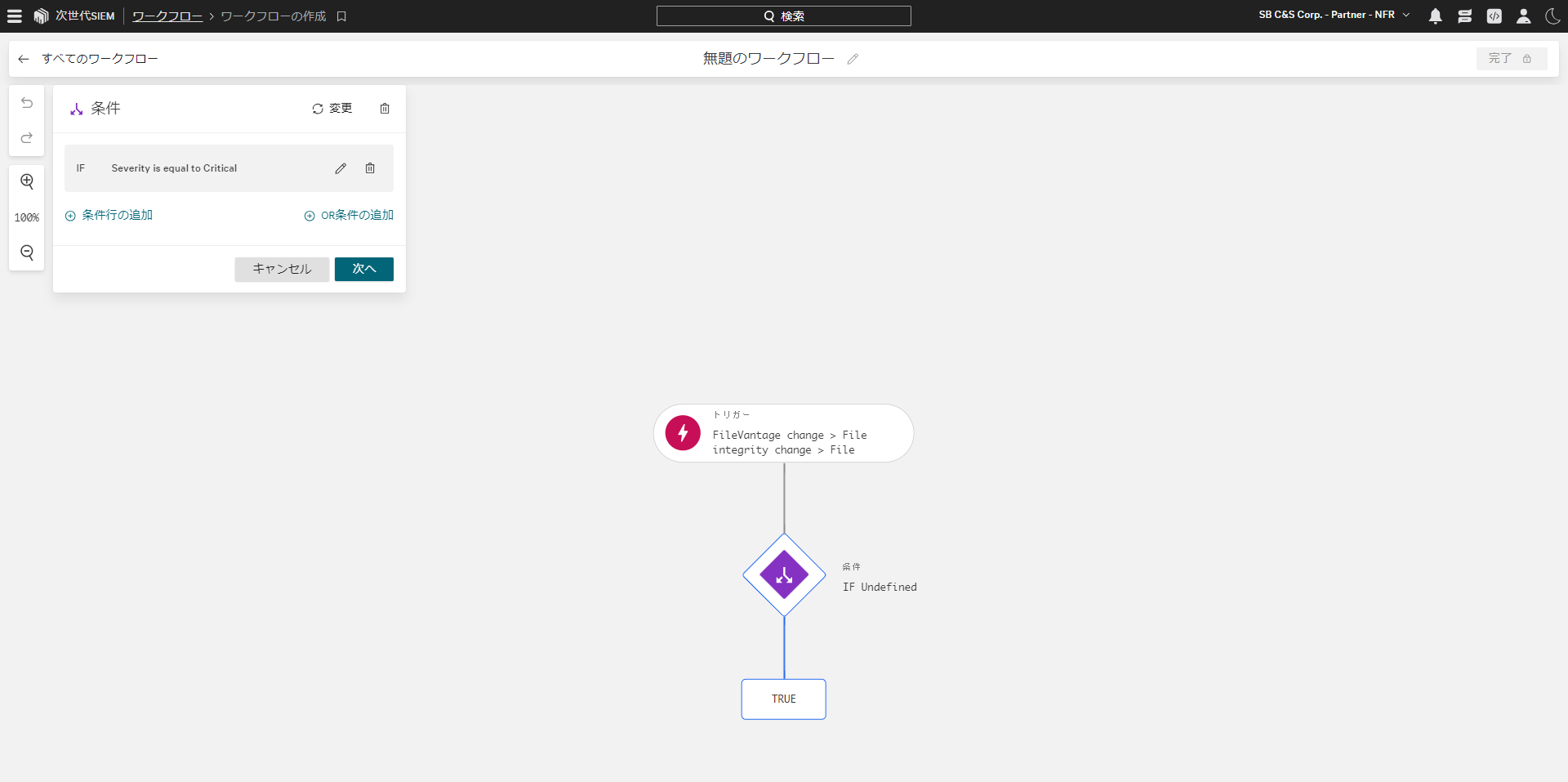Redo the last action

(x=27, y=137)
